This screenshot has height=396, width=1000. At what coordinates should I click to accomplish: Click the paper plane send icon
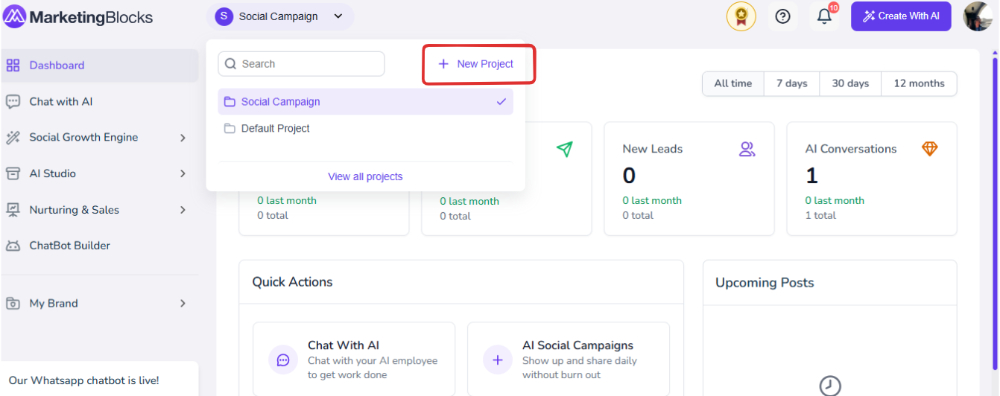click(x=564, y=149)
